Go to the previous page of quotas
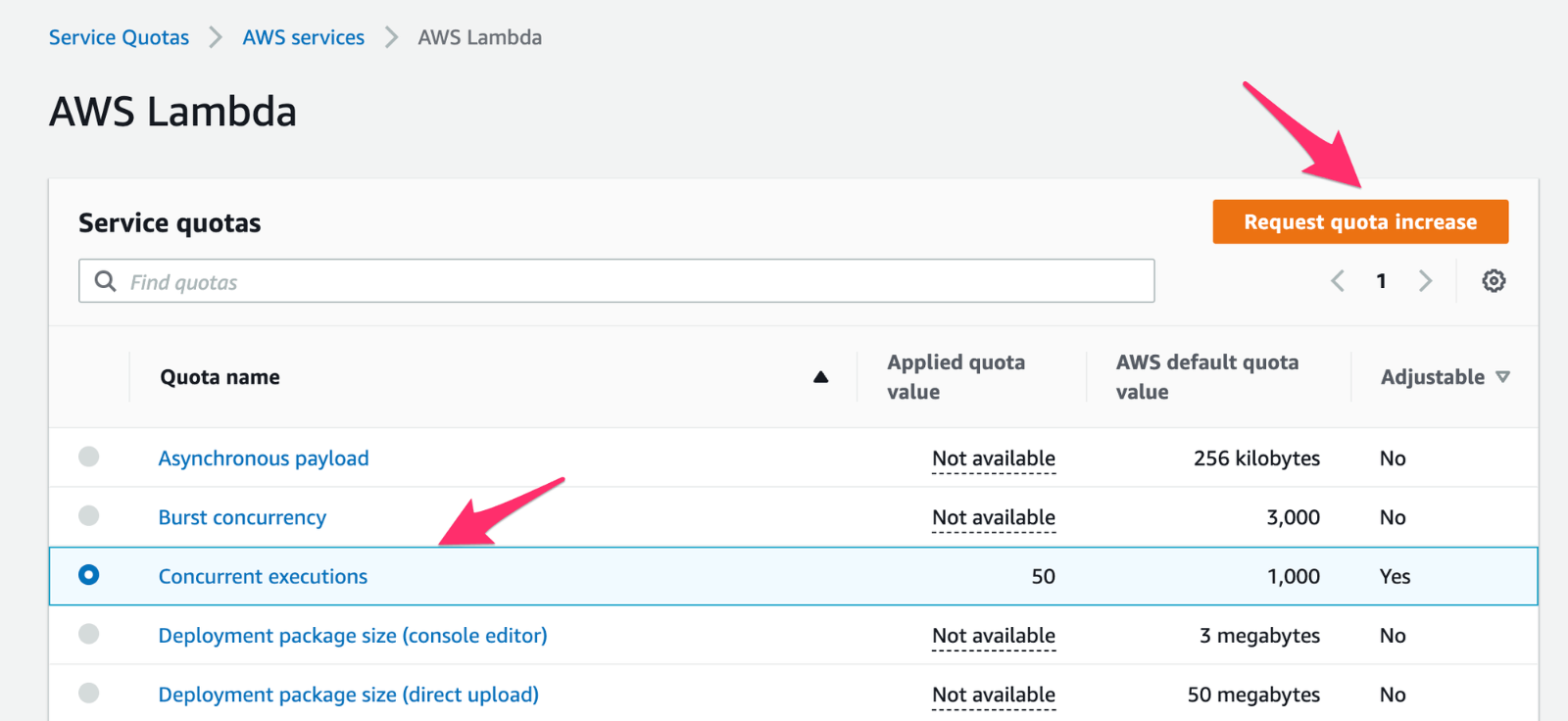The width and height of the screenshot is (1568, 721). point(1338,281)
